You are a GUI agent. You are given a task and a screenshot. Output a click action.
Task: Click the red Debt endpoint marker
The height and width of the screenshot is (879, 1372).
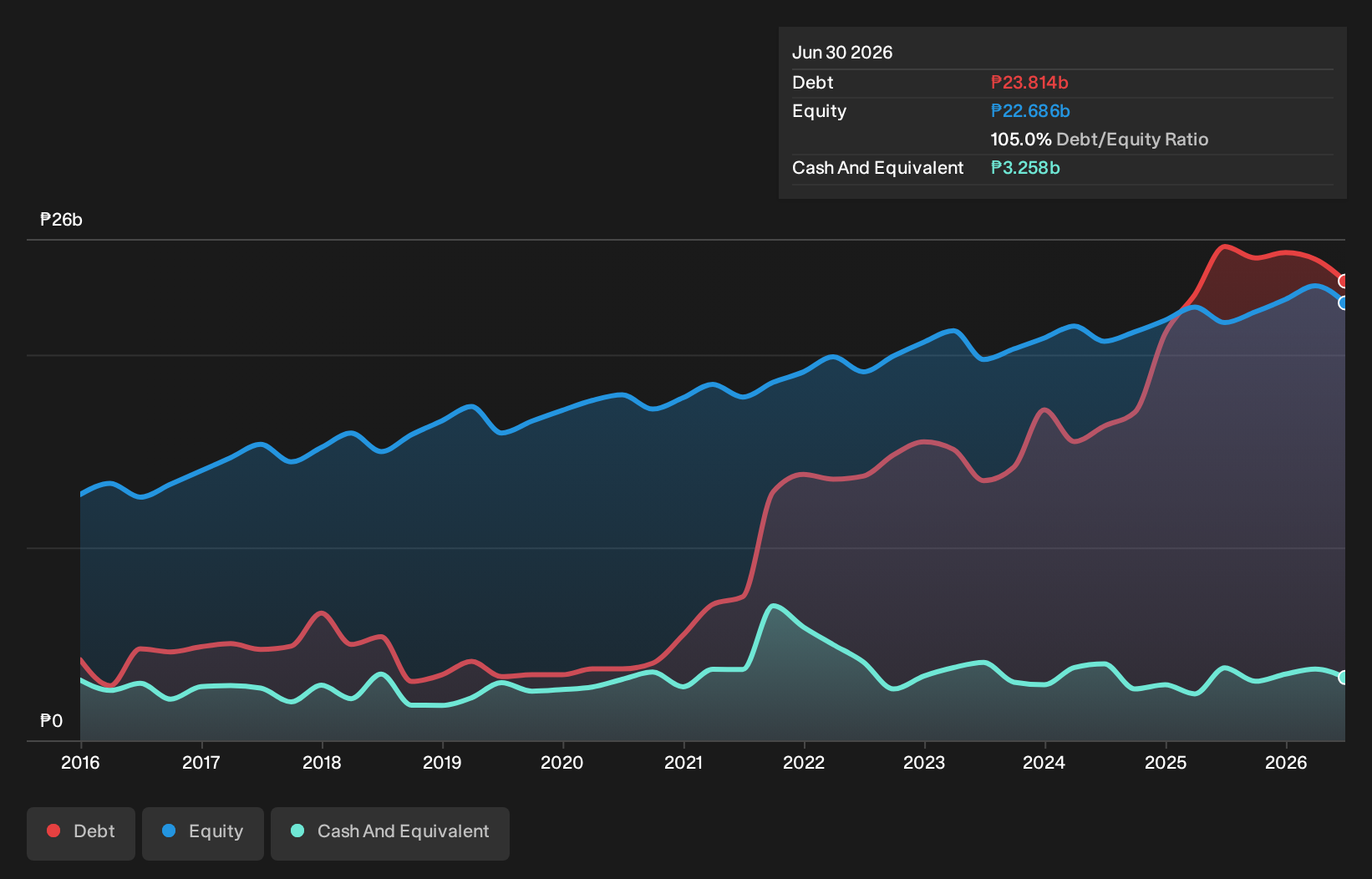click(1344, 282)
